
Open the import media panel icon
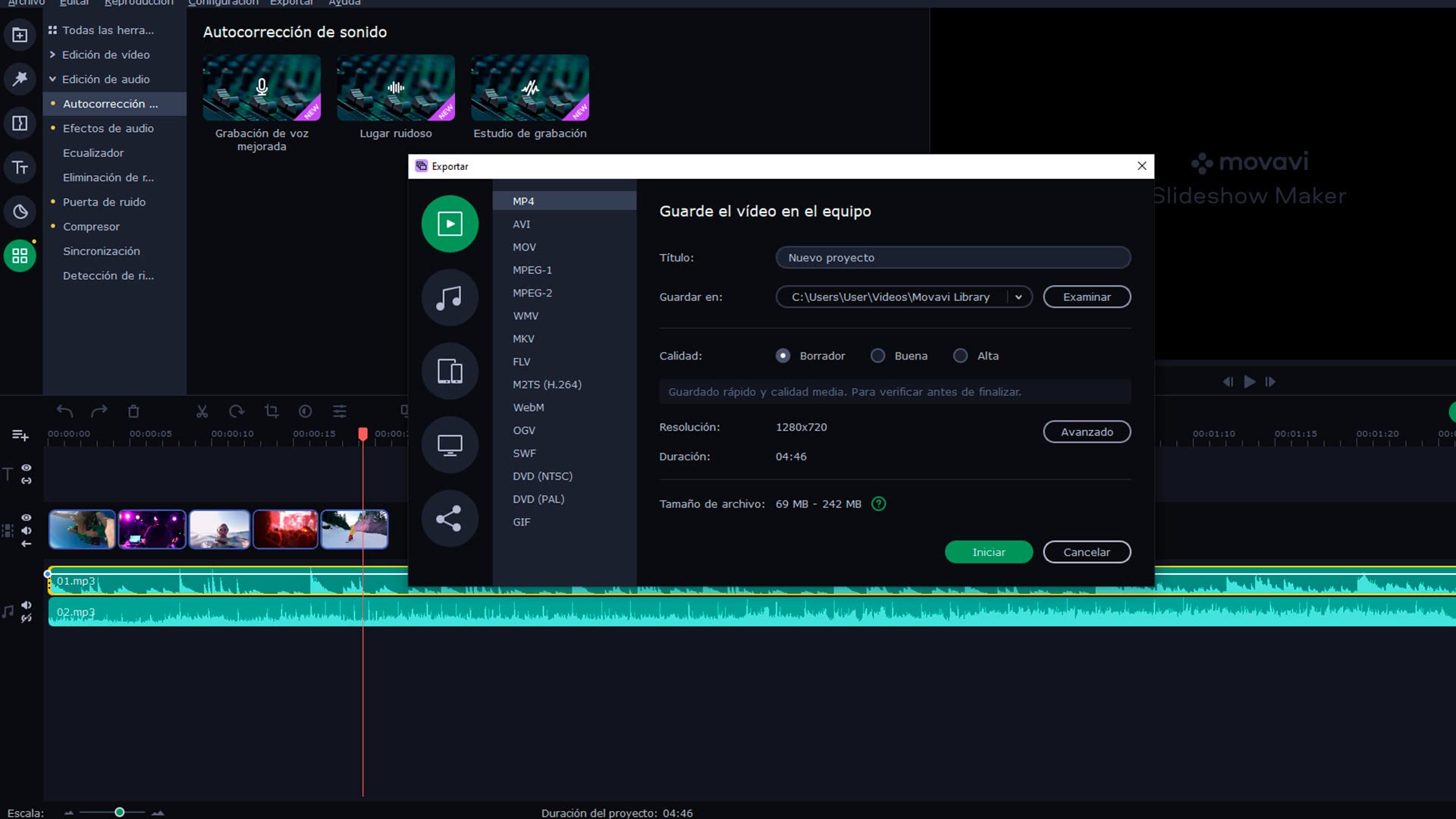20,35
